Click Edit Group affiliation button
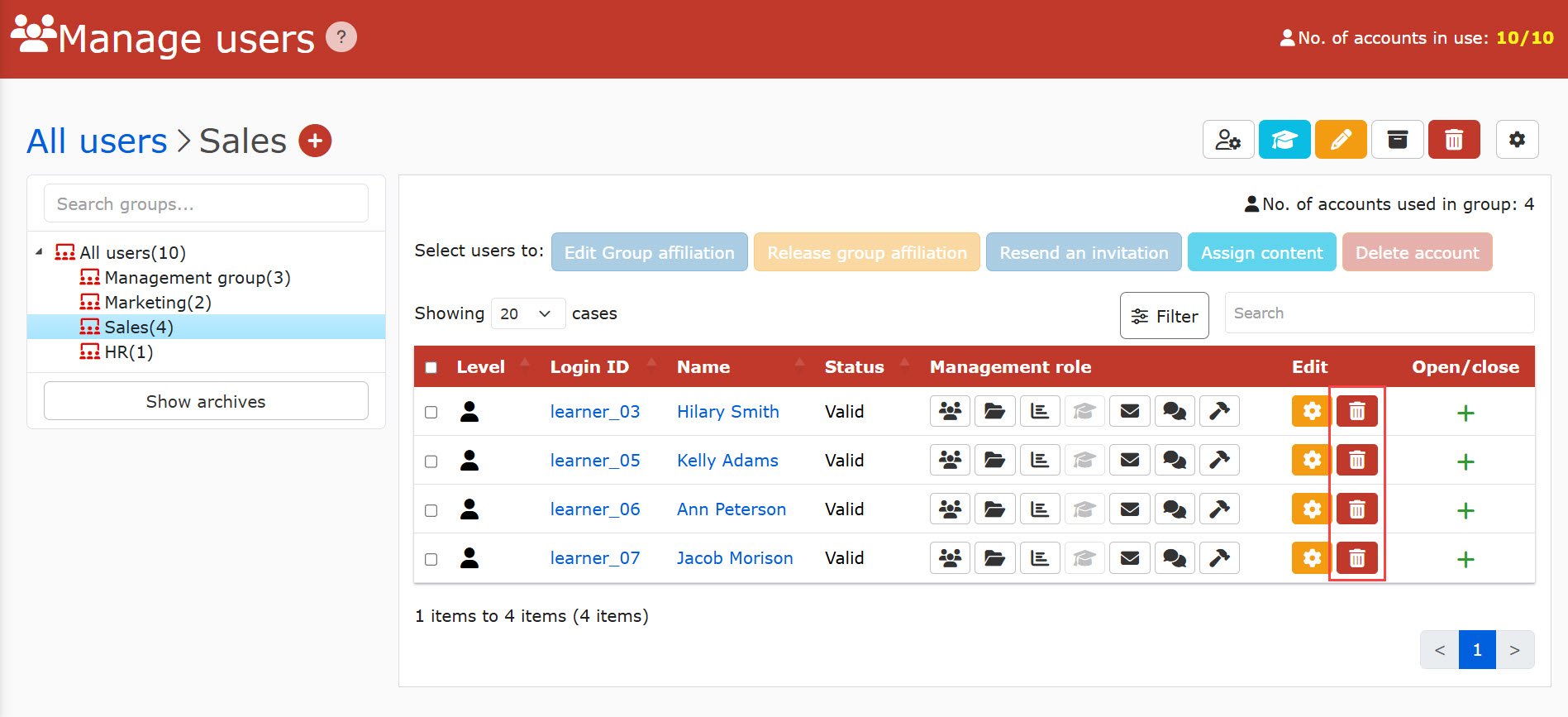Image resolution: width=1568 pixels, height=717 pixels. click(650, 252)
